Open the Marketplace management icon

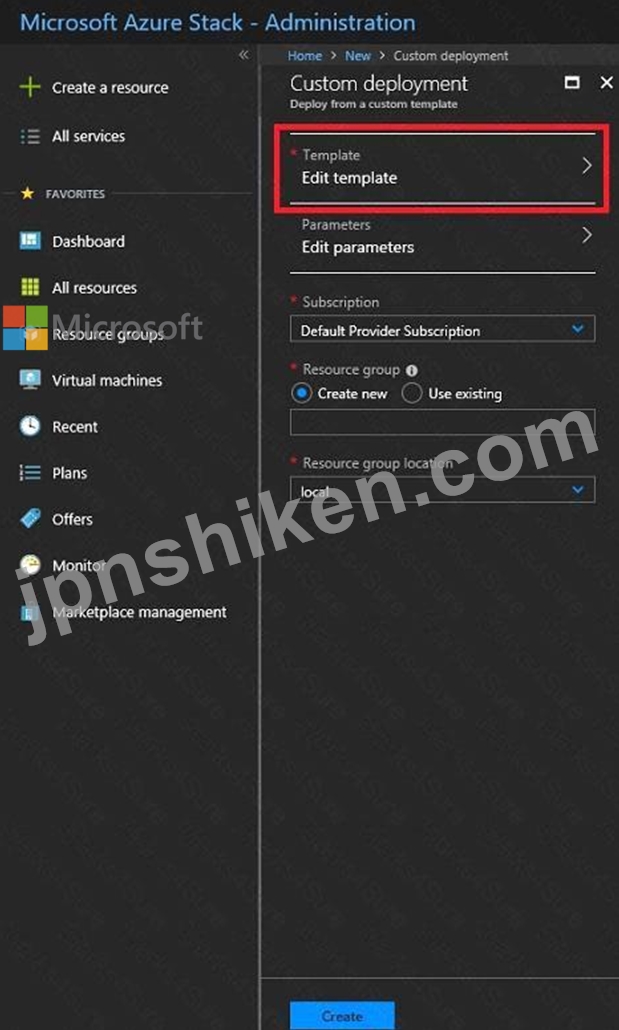pos(30,612)
